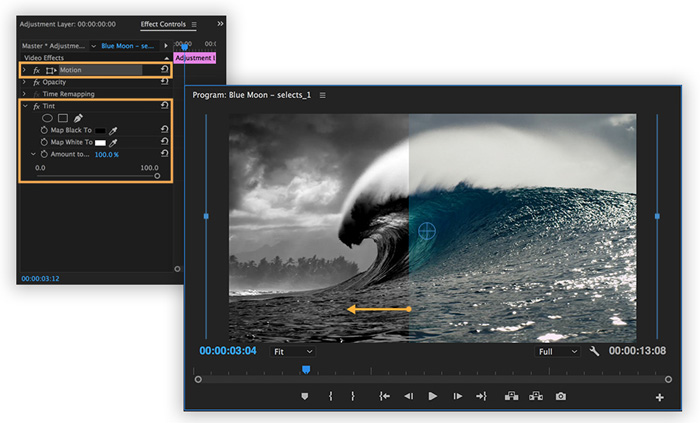Click the Program monitor blue playhead marker
700x423 pixels.
[x=306, y=369]
